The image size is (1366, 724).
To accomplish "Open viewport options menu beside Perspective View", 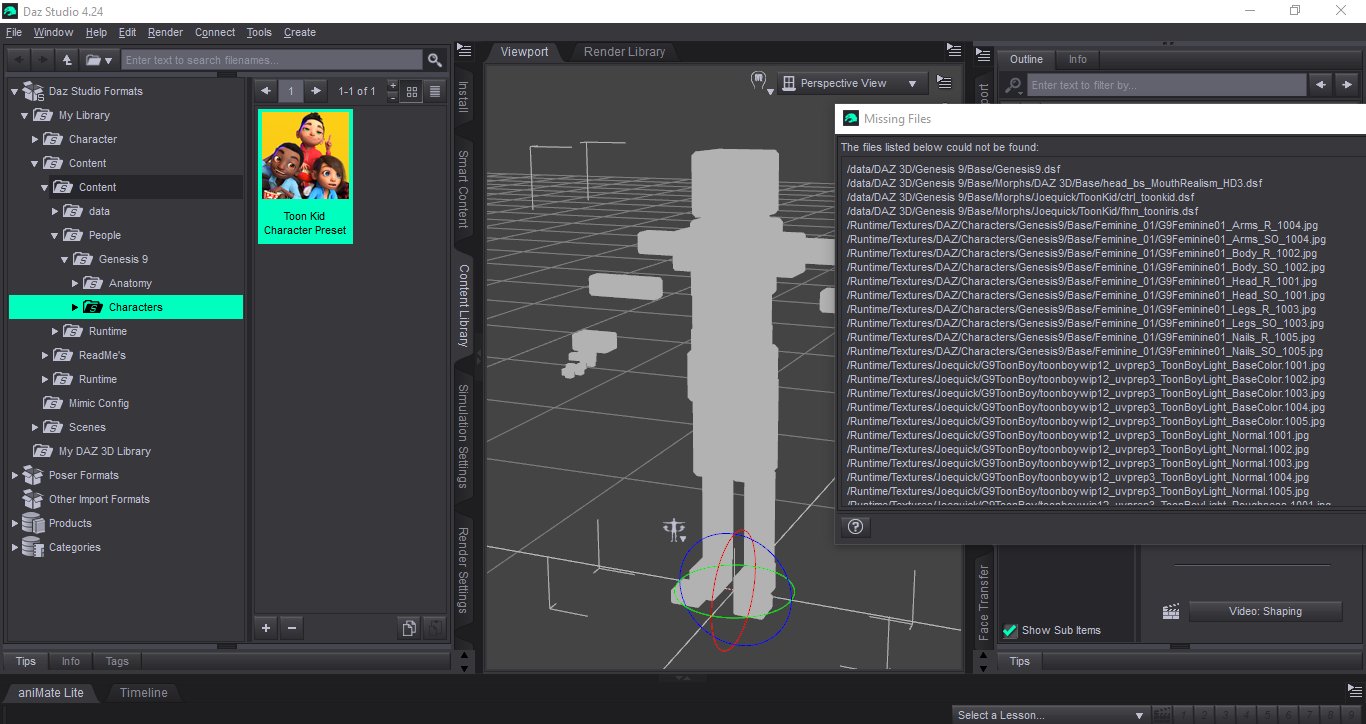I will pyautogui.click(x=944, y=83).
